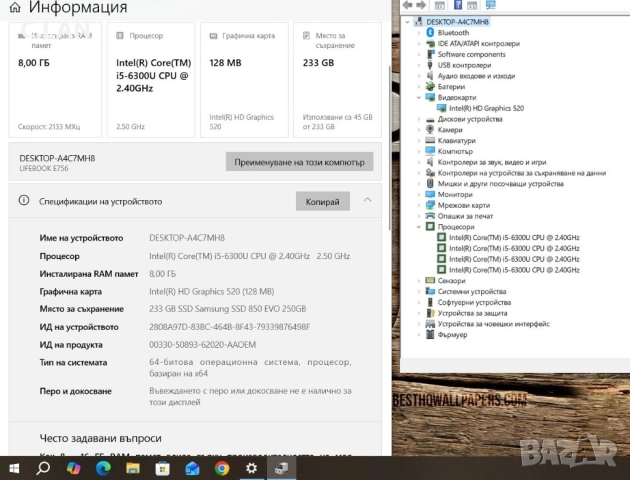Expand the IDE ATA/ATAPI контролери category
The width and height of the screenshot is (630, 480).
[x=419, y=43]
